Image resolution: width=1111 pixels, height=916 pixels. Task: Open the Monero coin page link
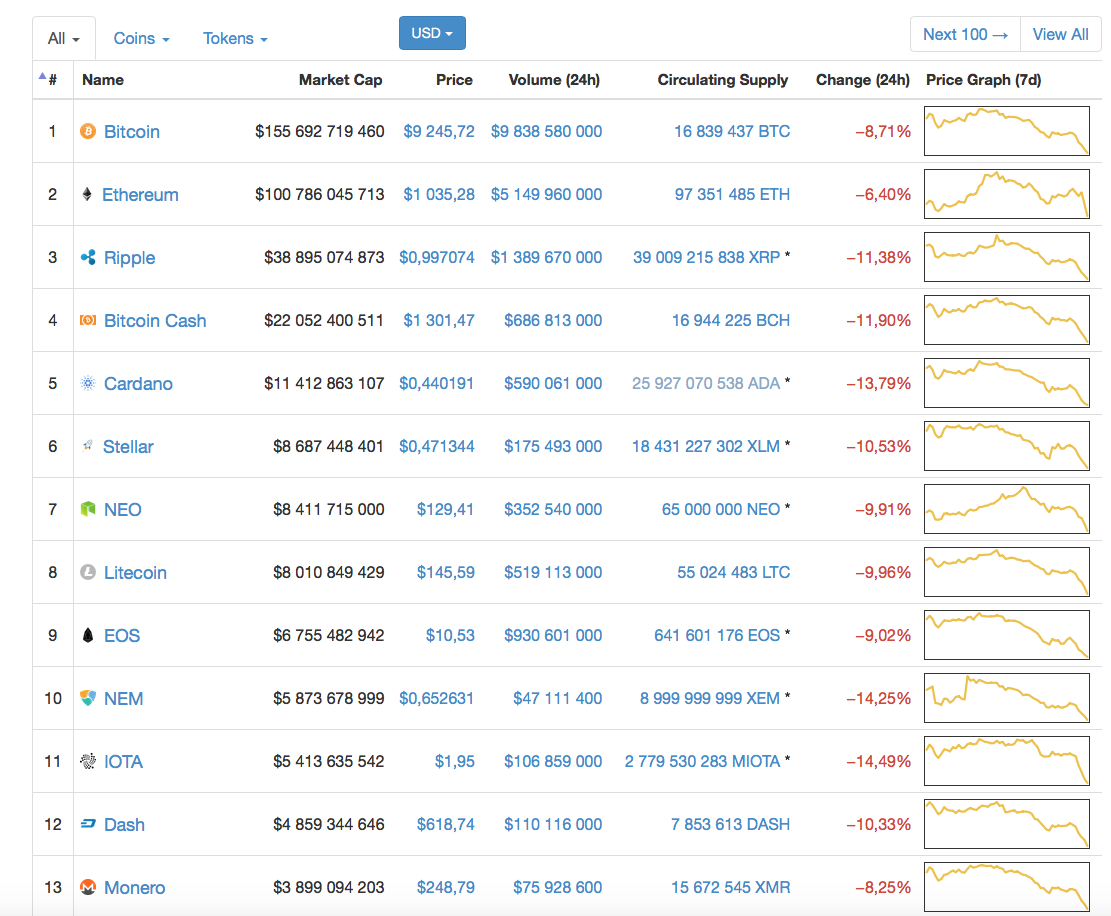135,888
